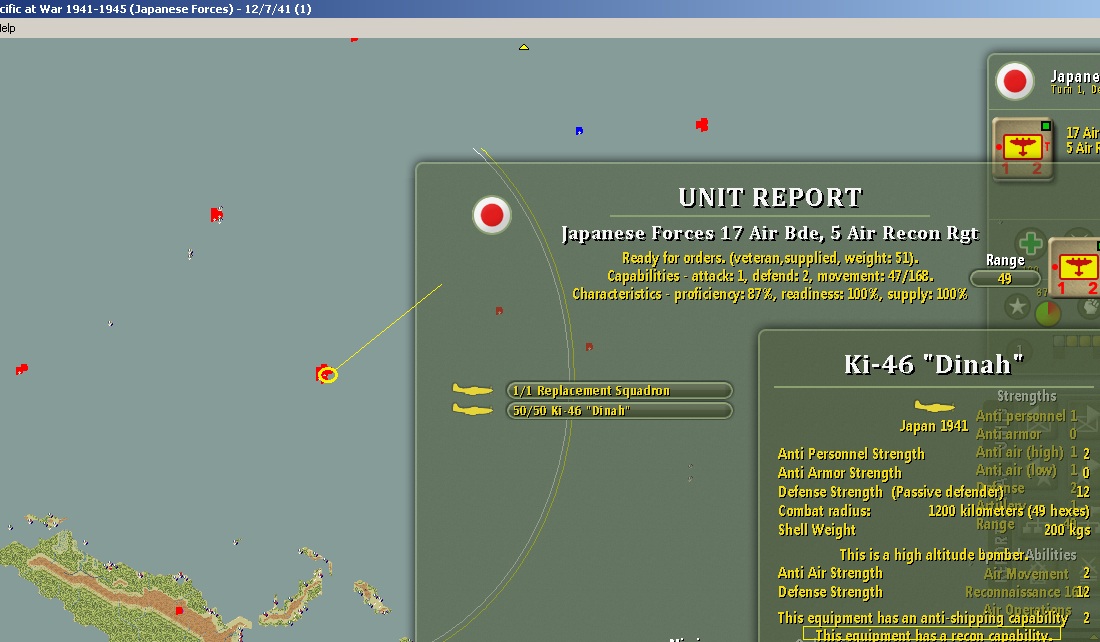1100x642 pixels.
Task: Select the 50/50 Ki-46 "Dinah" row
Action: (x=619, y=410)
